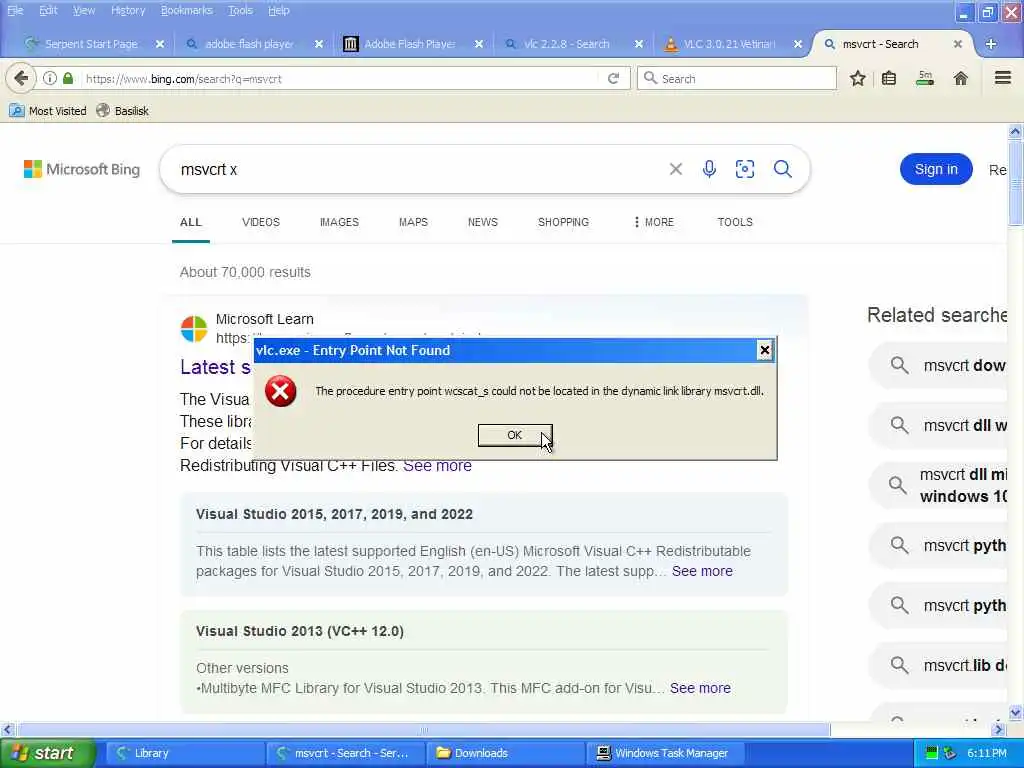Open the downloads indicator icon in toolbar

(925, 78)
